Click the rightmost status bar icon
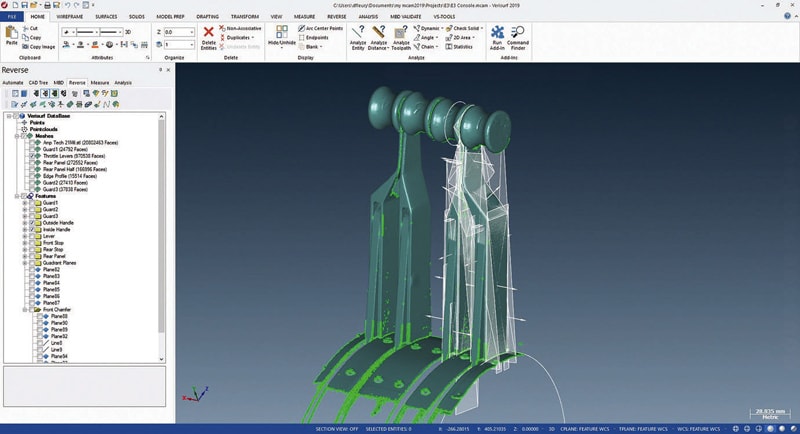The height and width of the screenshot is (434, 800). coord(793,429)
